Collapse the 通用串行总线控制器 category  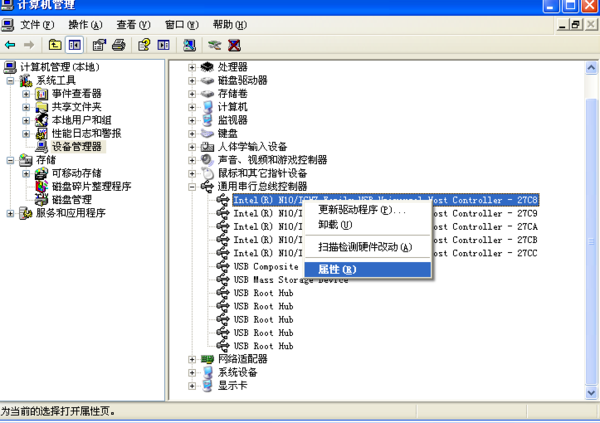pyautogui.click(x=193, y=187)
